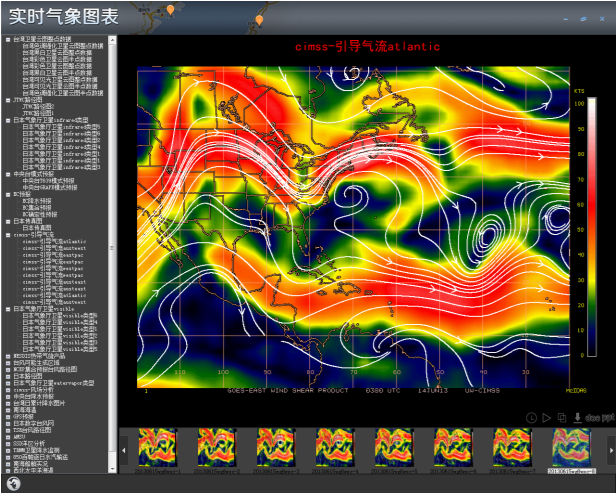Click the copy image icon
The image size is (616, 493).
pos(561,417)
